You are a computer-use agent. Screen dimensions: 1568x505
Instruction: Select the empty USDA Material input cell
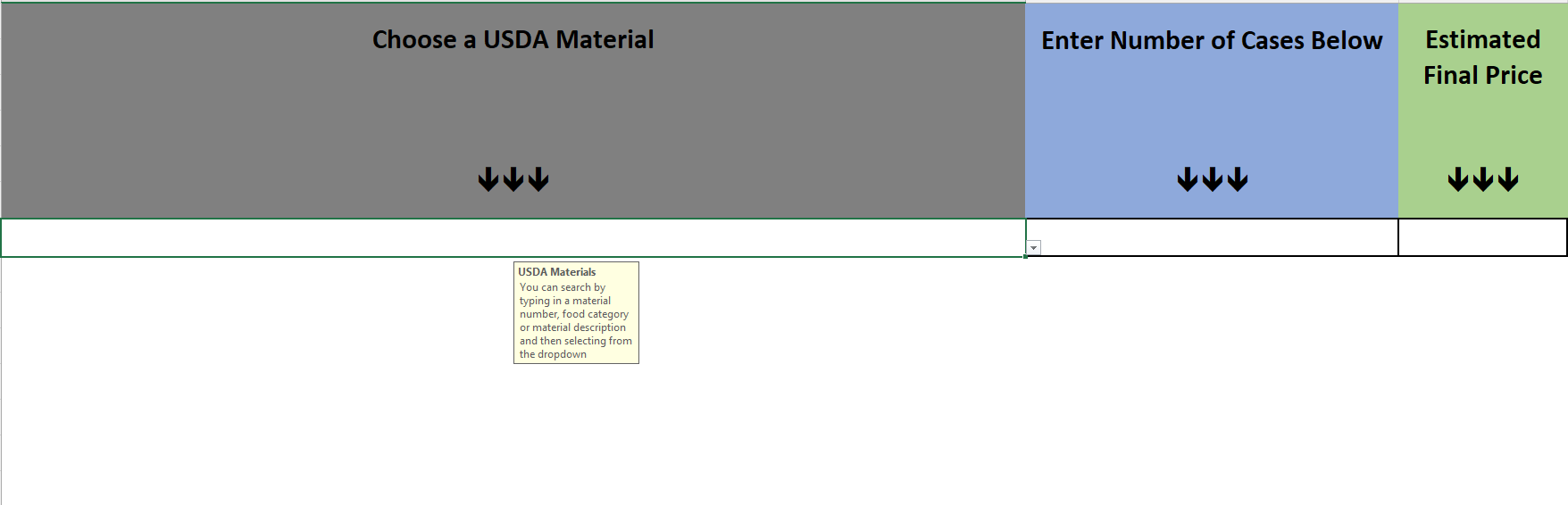click(513, 237)
